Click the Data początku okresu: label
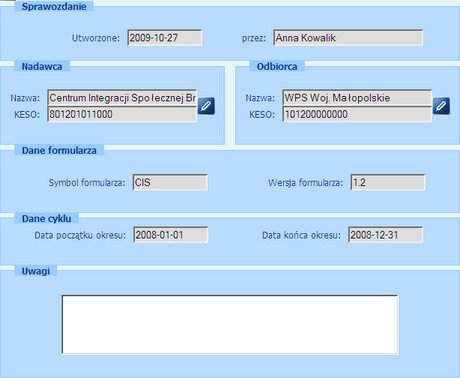The width and height of the screenshot is (460, 378). [x=80, y=235]
